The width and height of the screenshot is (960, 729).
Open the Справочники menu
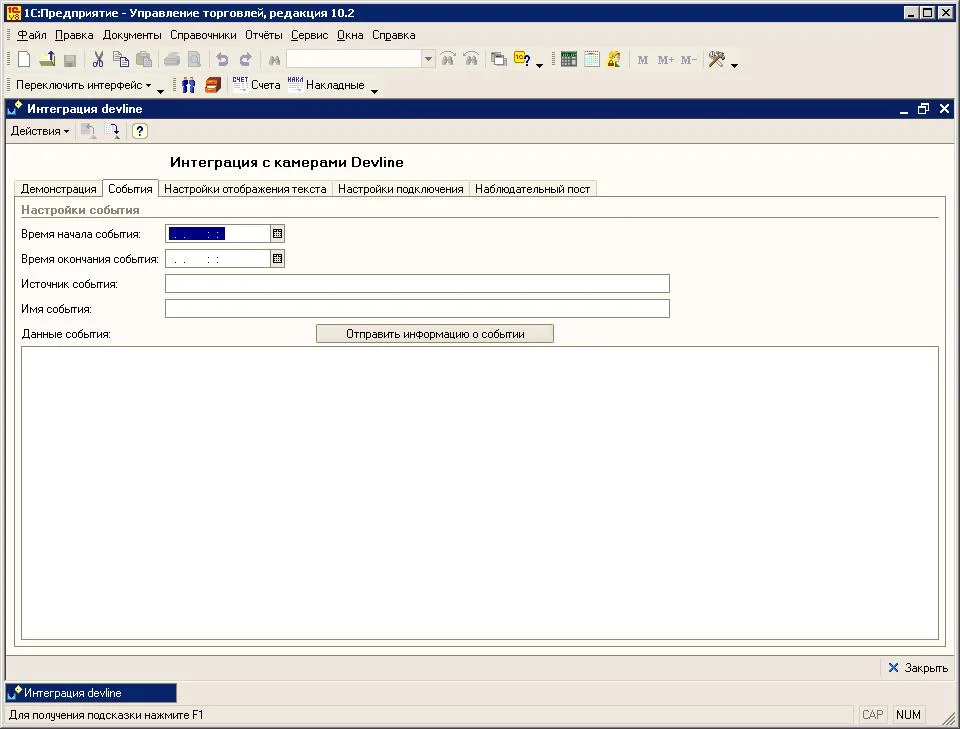pyautogui.click(x=203, y=35)
